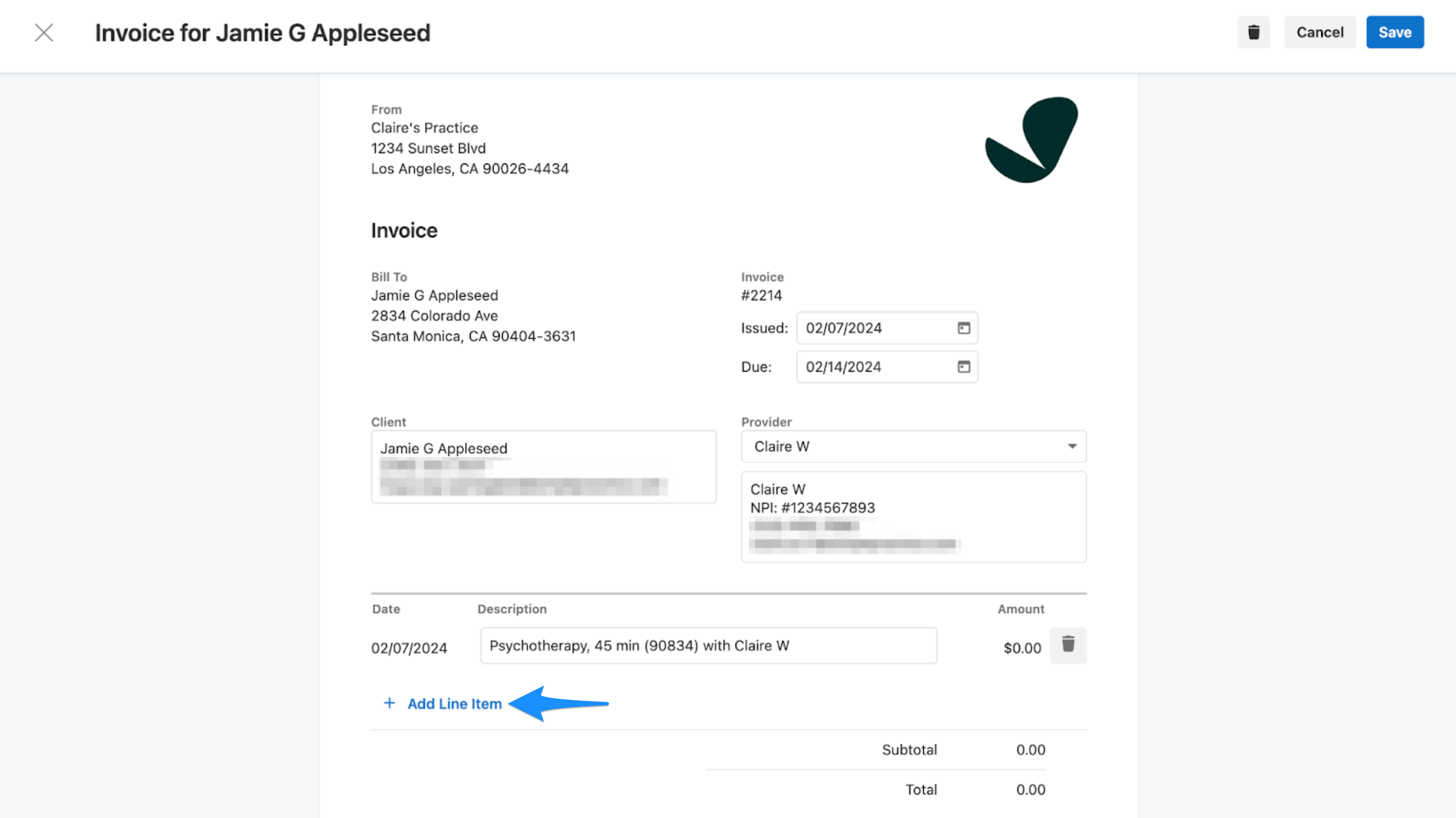This screenshot has height=818, width=1456.
Task: Close the invoice editor with the X icon
Action: click(44, 33)
